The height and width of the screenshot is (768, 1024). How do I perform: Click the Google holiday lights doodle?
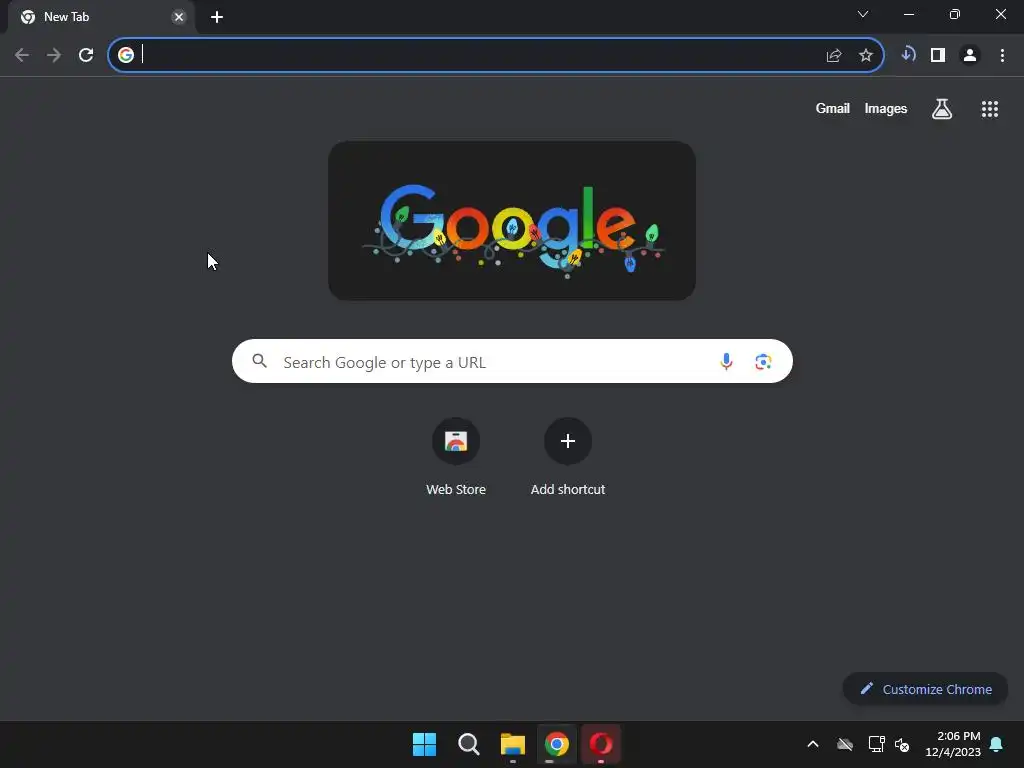coord(512,221)
